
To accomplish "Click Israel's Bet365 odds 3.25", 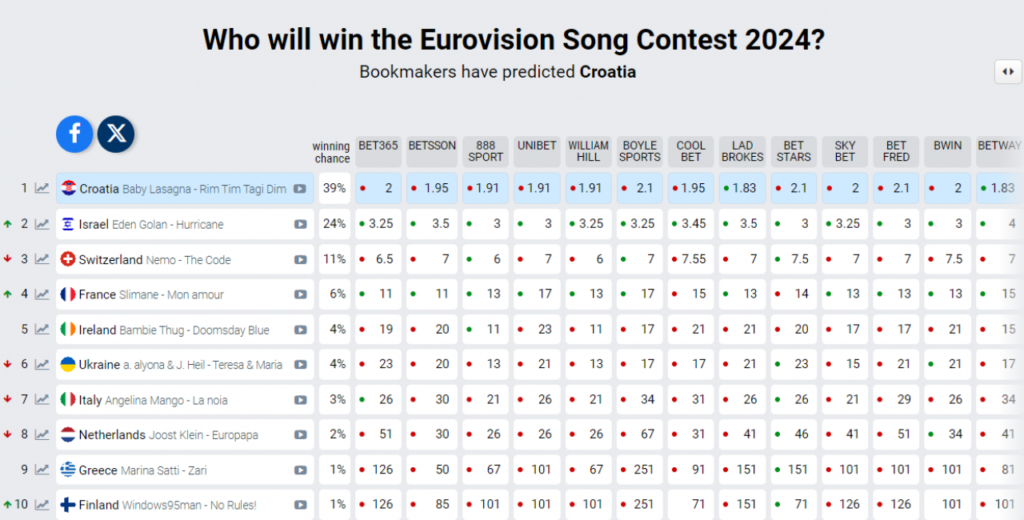I will (378, 224).
